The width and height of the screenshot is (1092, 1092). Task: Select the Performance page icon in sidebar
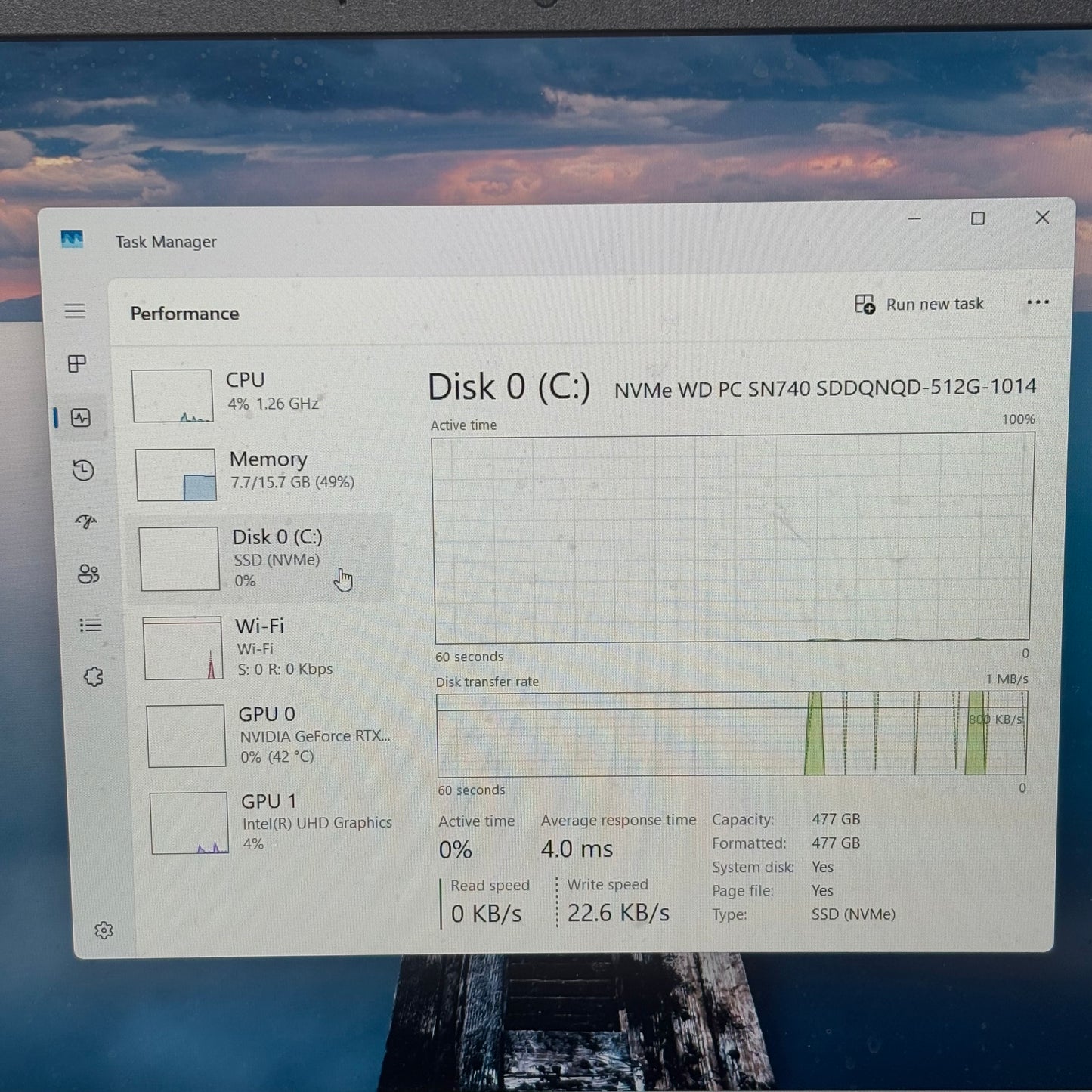pos(81,418)
